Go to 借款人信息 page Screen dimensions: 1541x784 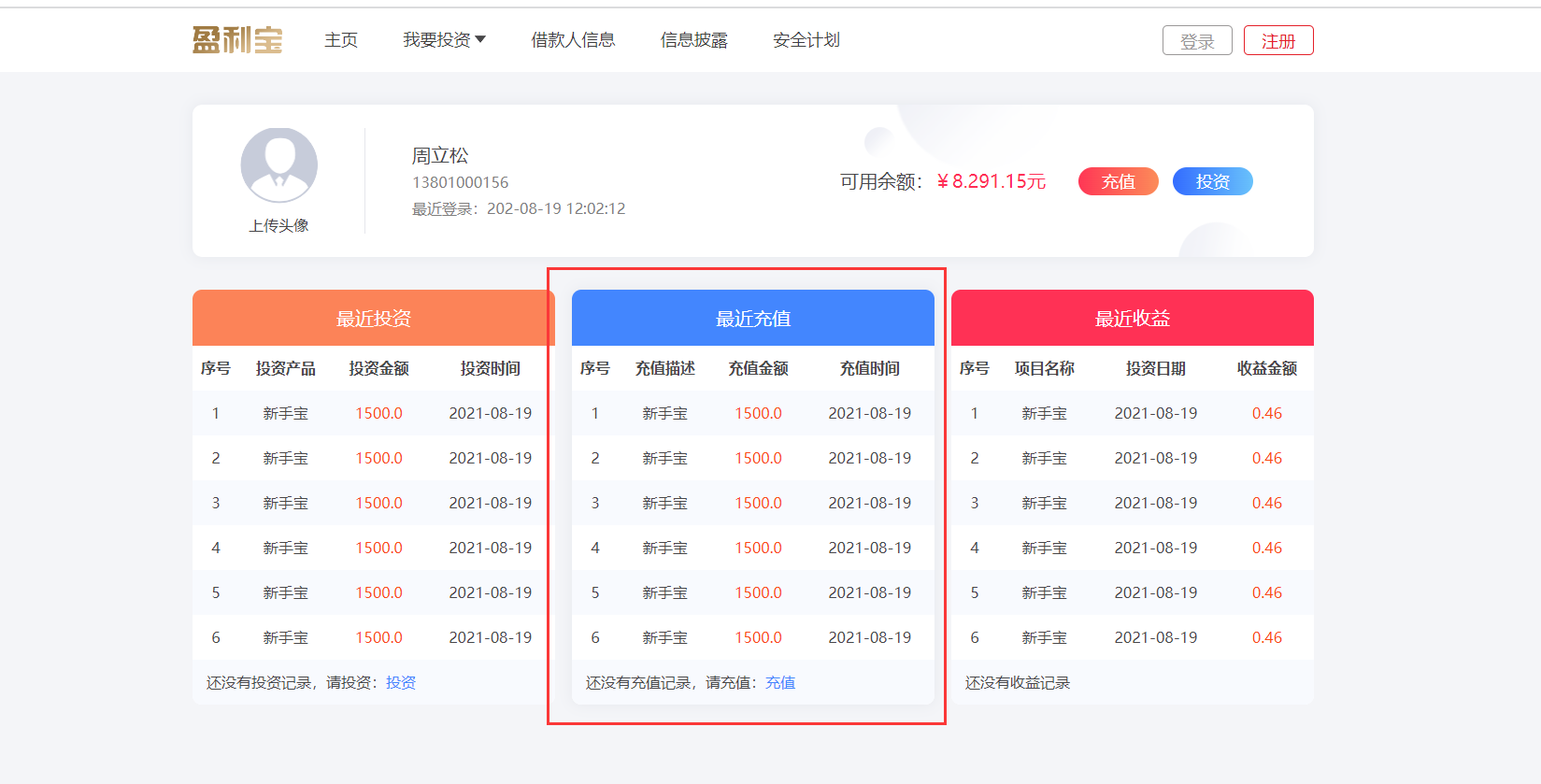pyautogui.click(x=573, y=40)
